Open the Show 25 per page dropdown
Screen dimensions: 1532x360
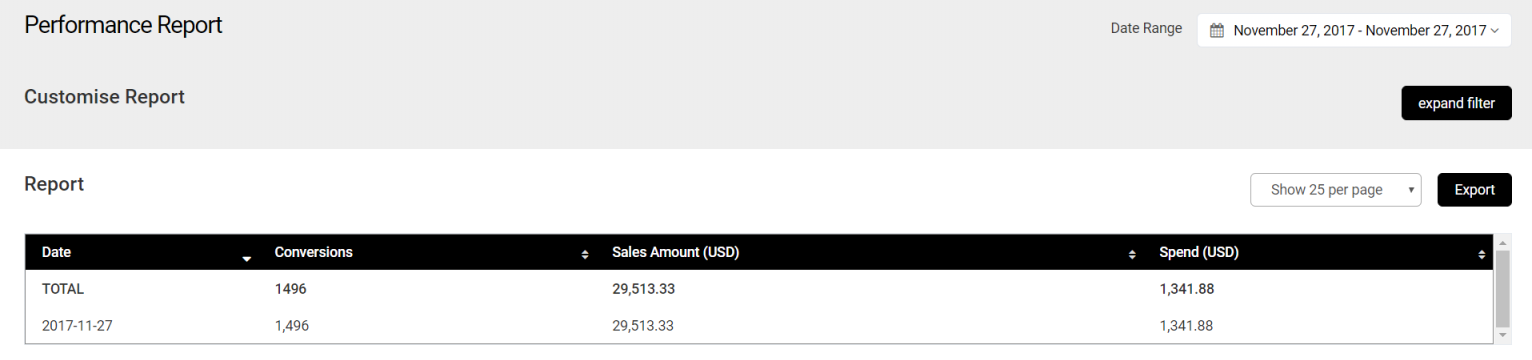(x=1336, y=190)
